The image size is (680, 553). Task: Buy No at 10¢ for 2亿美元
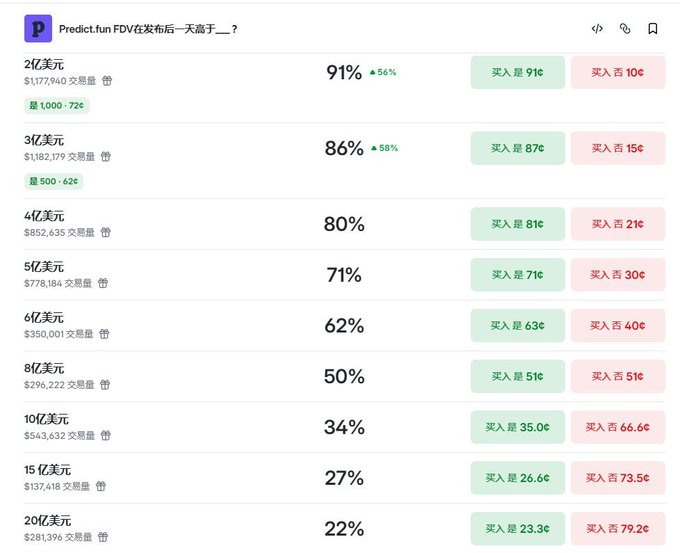(x=618, y=72)
